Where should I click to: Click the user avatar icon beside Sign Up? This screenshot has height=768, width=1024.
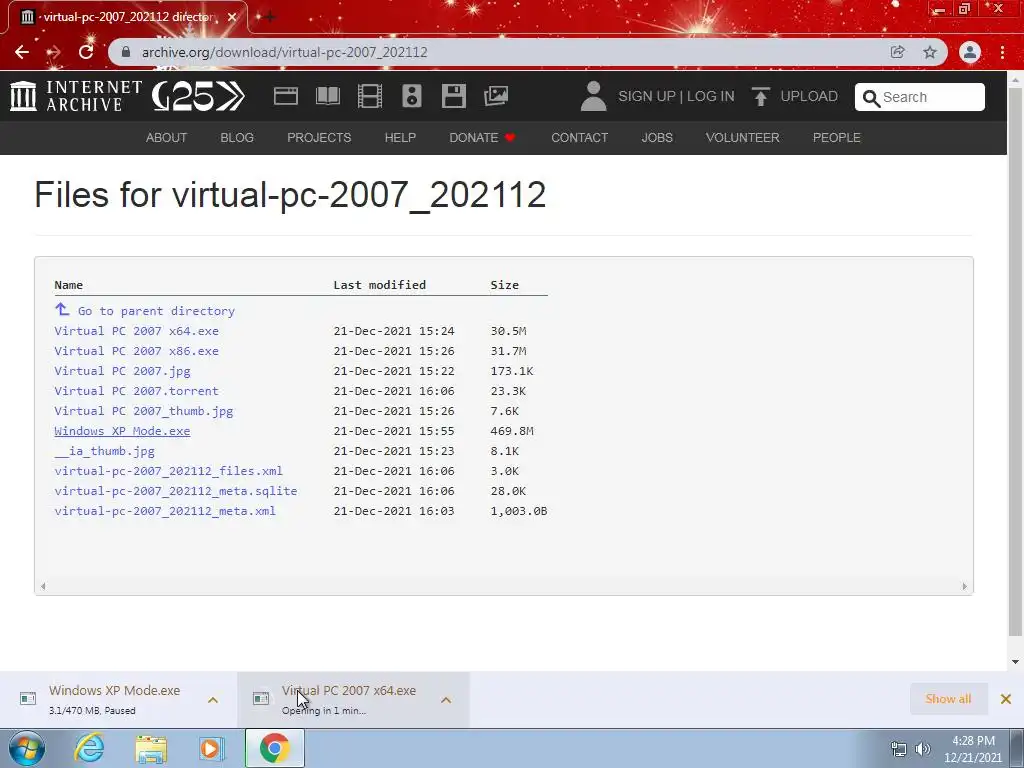[593, 96]
